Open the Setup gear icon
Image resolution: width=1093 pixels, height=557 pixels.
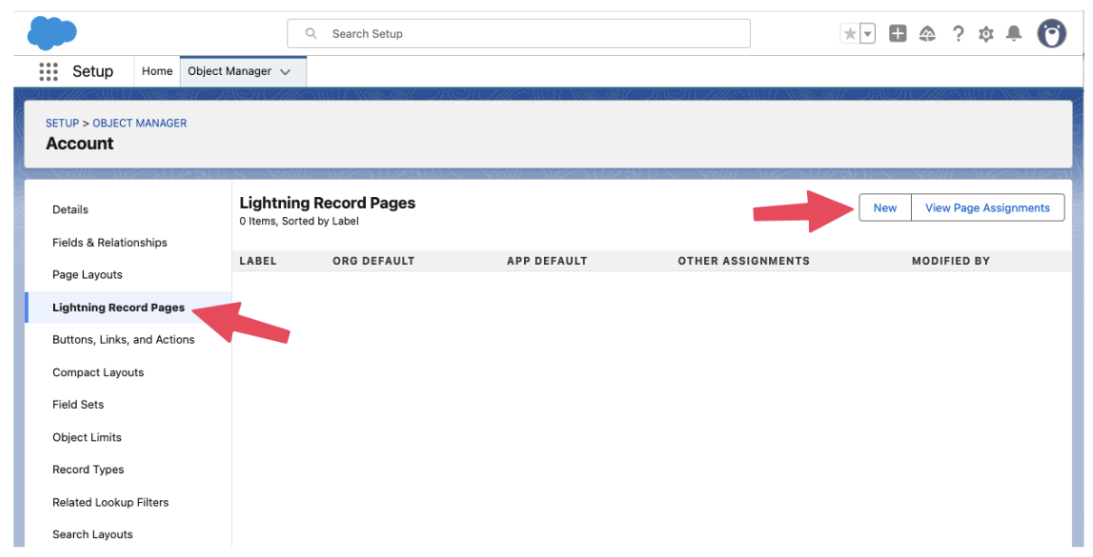coord(986,34)
